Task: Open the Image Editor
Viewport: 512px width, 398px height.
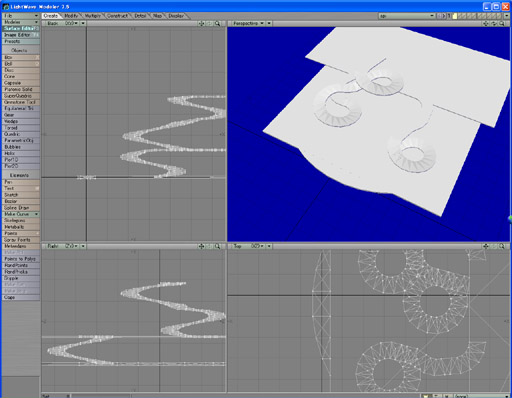Action: [x=21, y=35]
